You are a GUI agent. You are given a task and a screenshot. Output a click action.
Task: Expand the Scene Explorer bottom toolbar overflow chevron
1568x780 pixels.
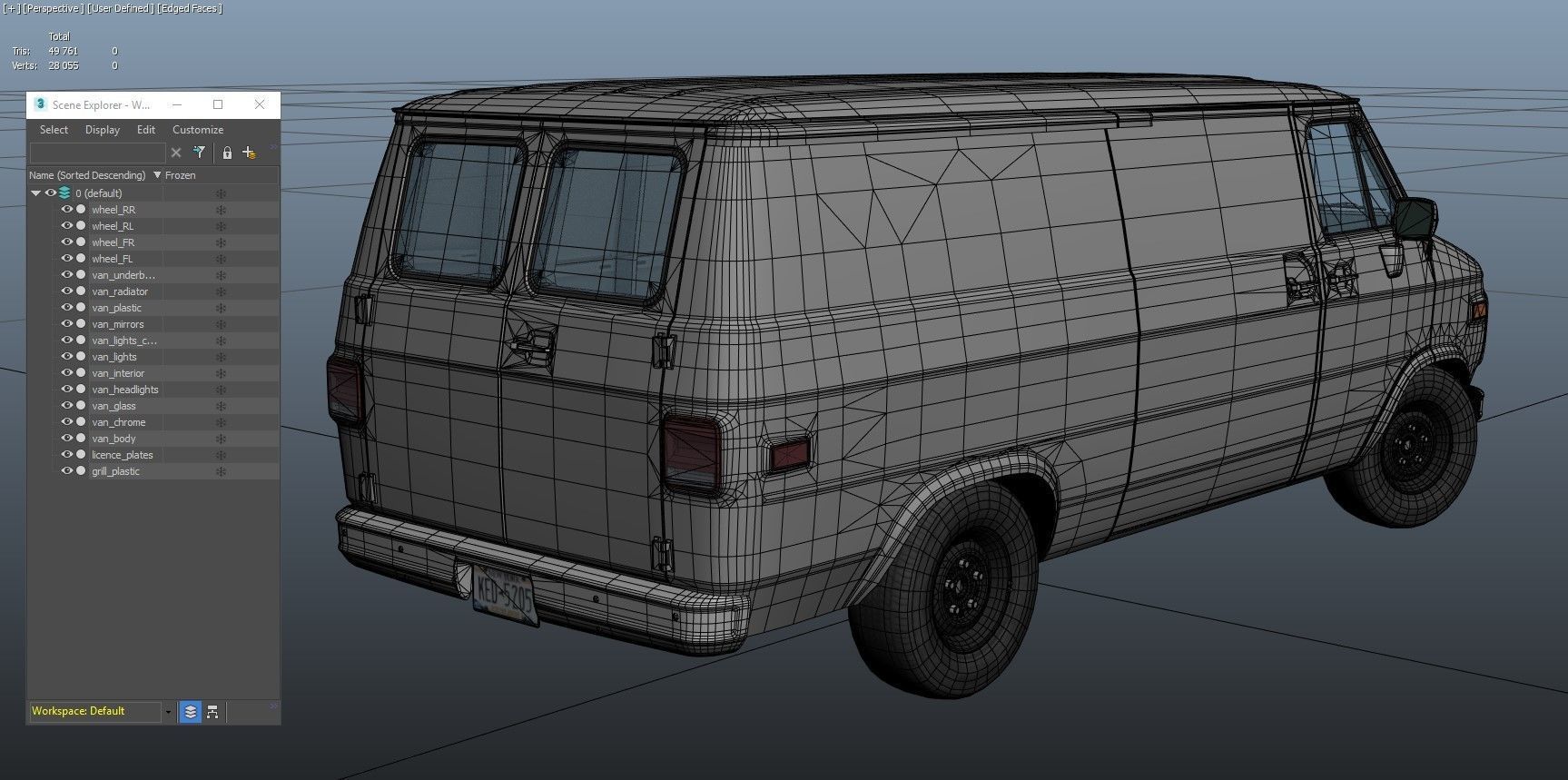point(273,705)
